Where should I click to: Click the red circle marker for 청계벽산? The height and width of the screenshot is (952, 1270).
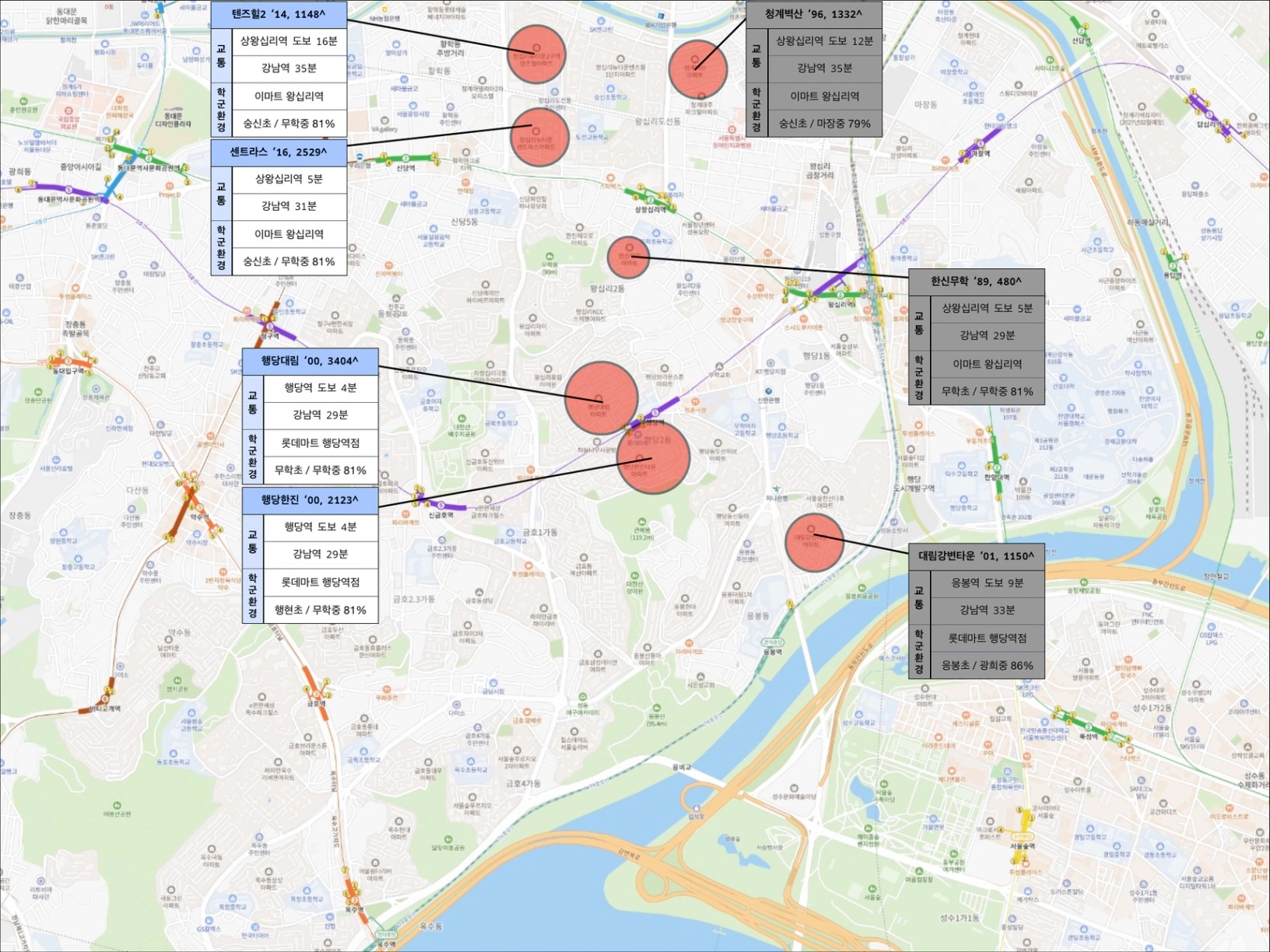[698, 69]
